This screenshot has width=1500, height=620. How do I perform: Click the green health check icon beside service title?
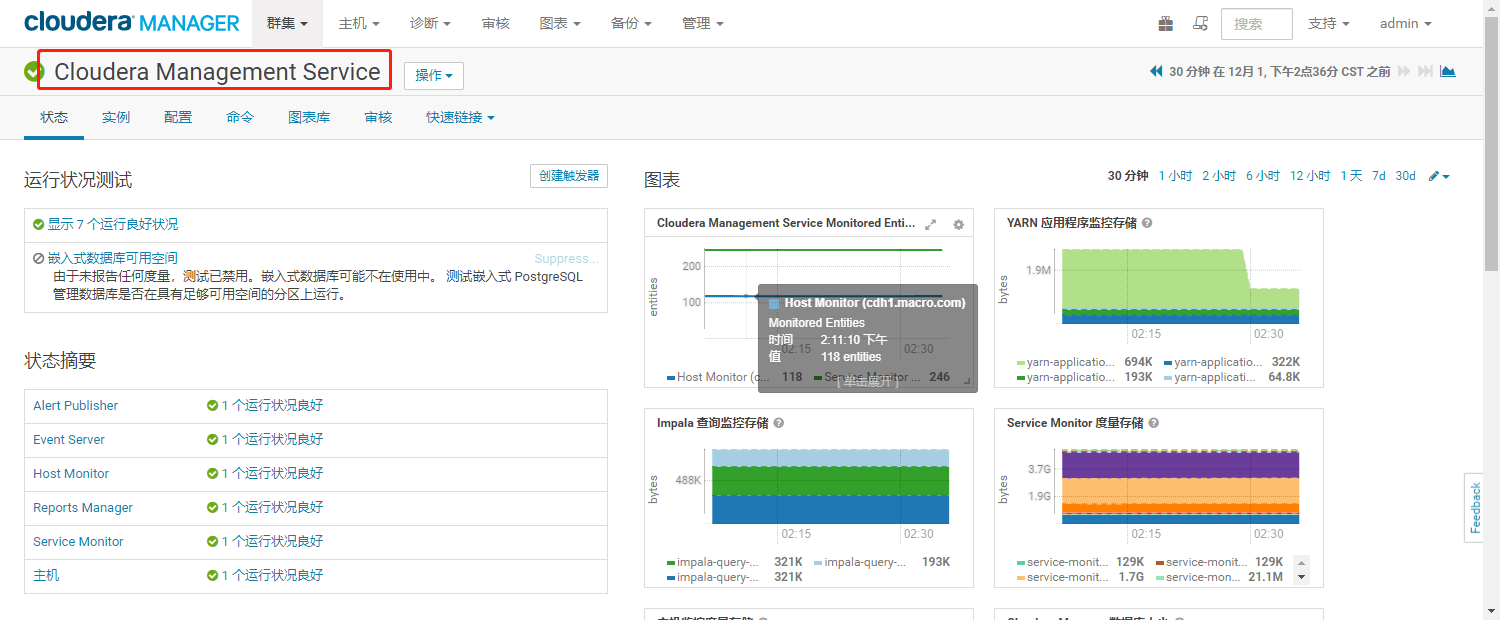coord(35,72)
